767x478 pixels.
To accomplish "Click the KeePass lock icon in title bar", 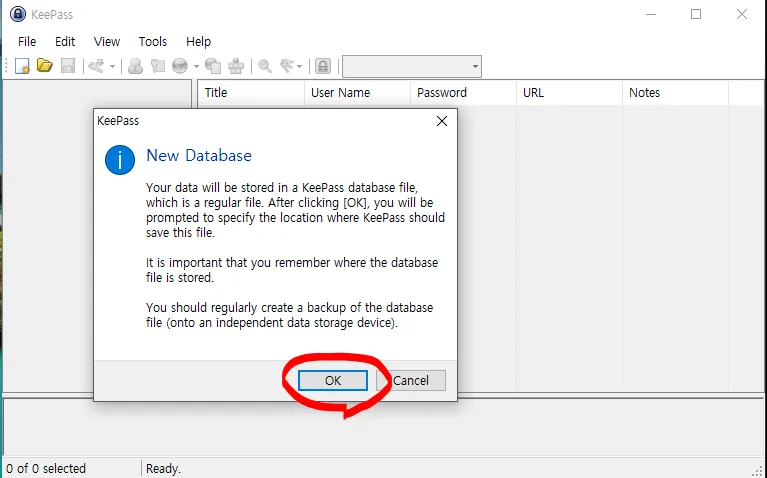I will point(18,14).
